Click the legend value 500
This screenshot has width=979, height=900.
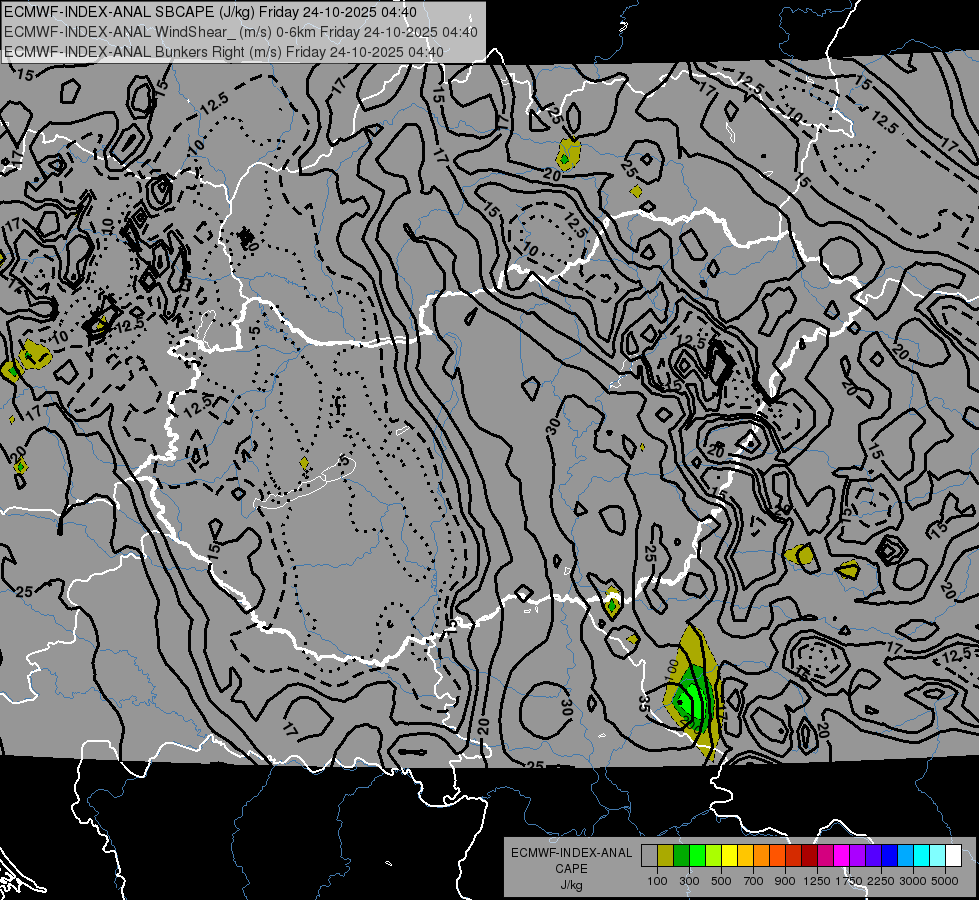(721, 881)
